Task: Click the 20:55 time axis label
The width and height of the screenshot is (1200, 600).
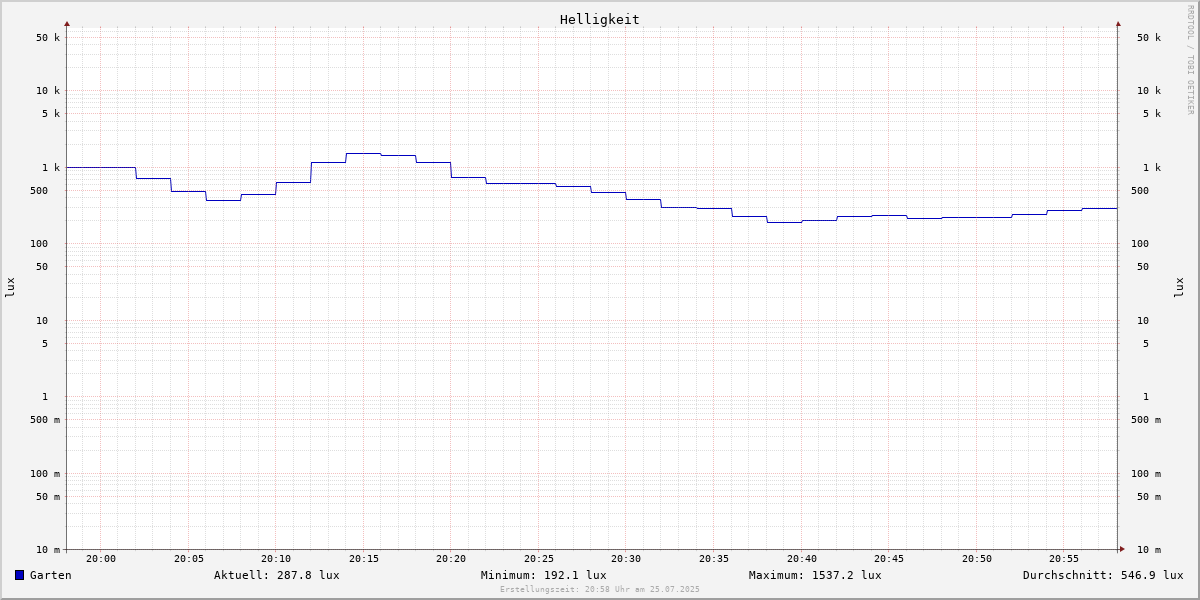Action: tap(1064, 559)
